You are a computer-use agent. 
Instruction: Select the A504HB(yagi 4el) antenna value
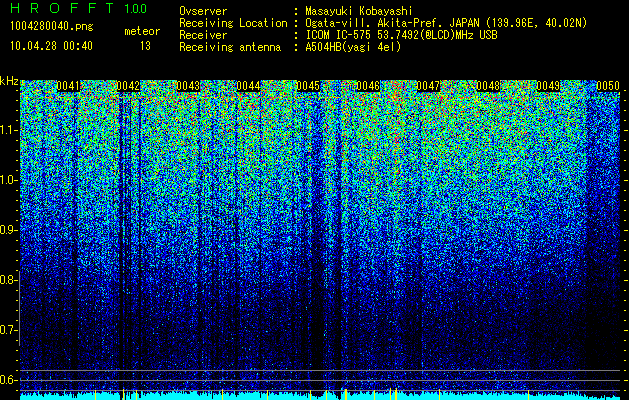click(353, 47)
